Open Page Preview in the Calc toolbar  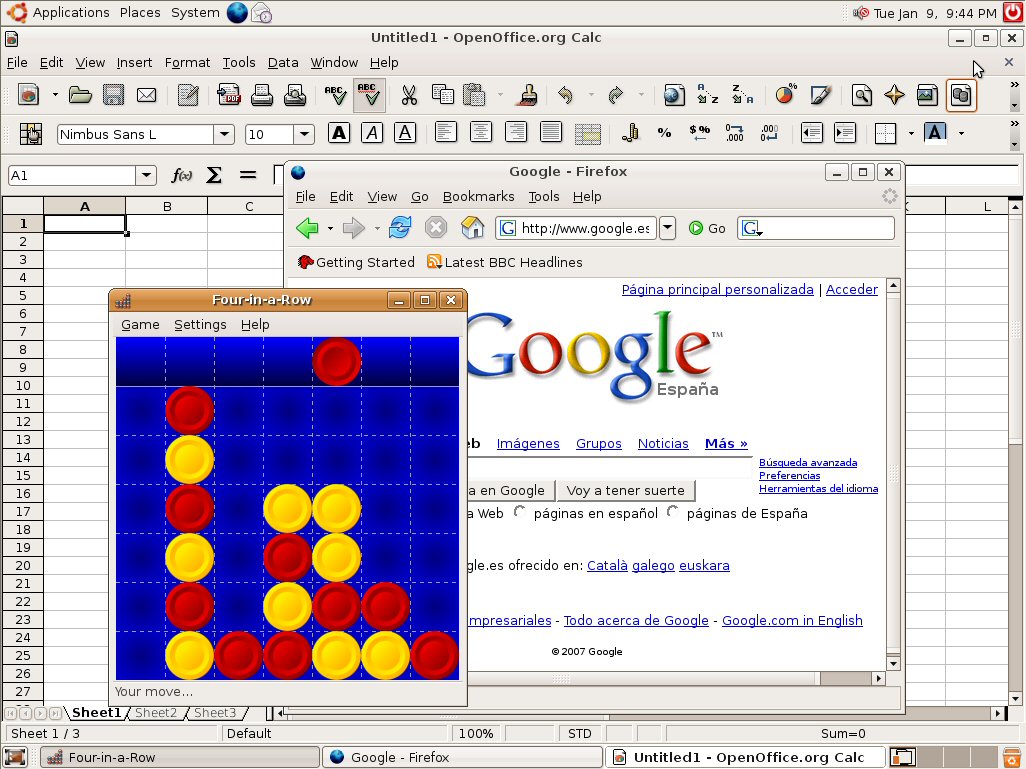(x=295, y=96)
